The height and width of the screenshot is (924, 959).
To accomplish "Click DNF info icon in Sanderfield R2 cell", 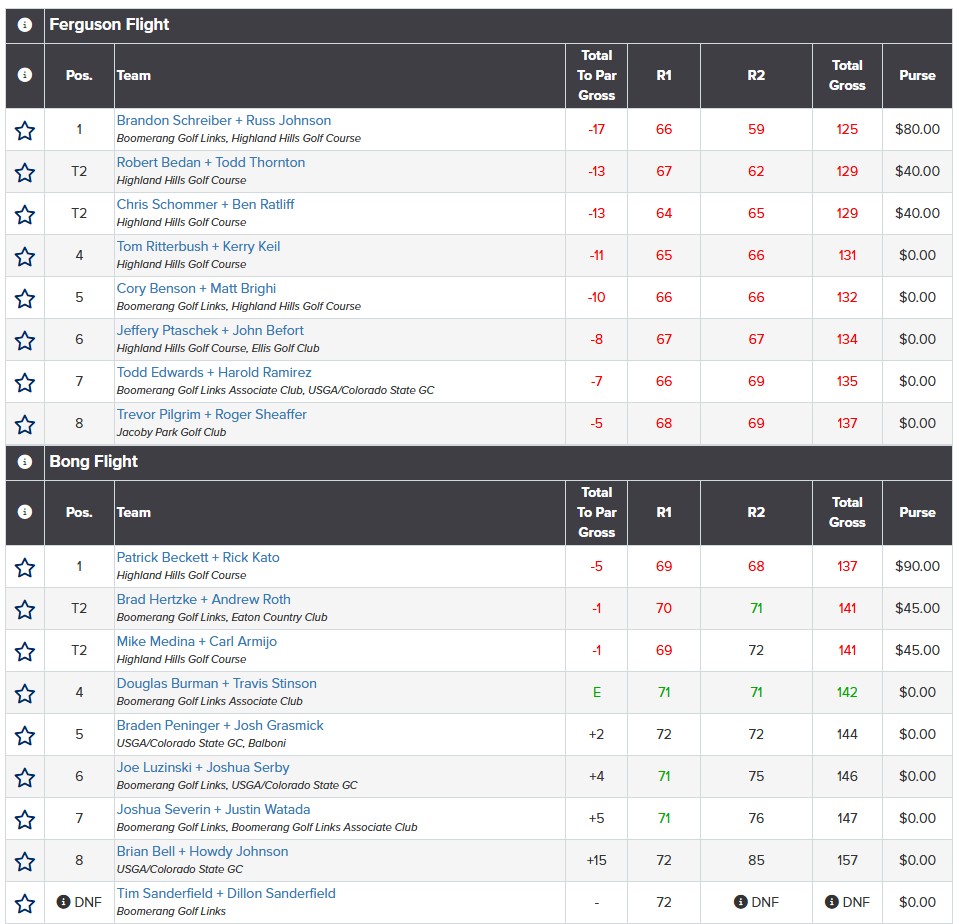I will click(x=740, y=901).
